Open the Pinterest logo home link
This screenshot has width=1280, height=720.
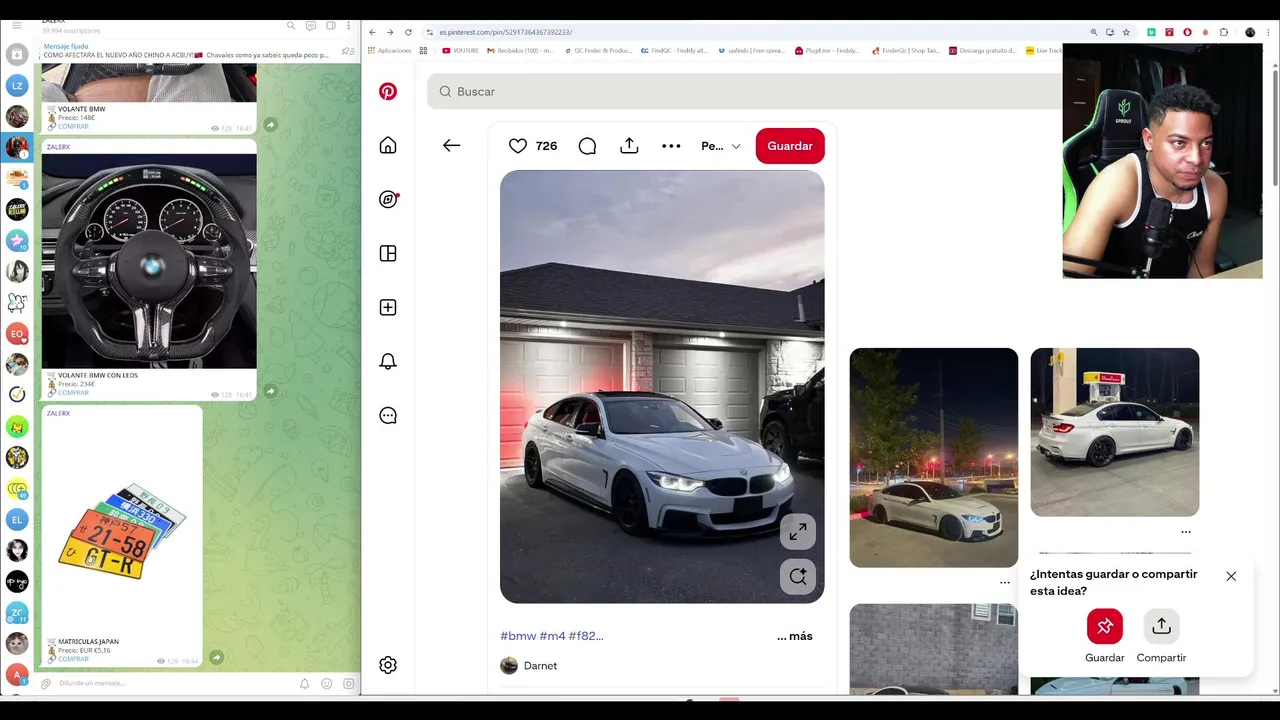pyautogui.click(x=388, y=91)
